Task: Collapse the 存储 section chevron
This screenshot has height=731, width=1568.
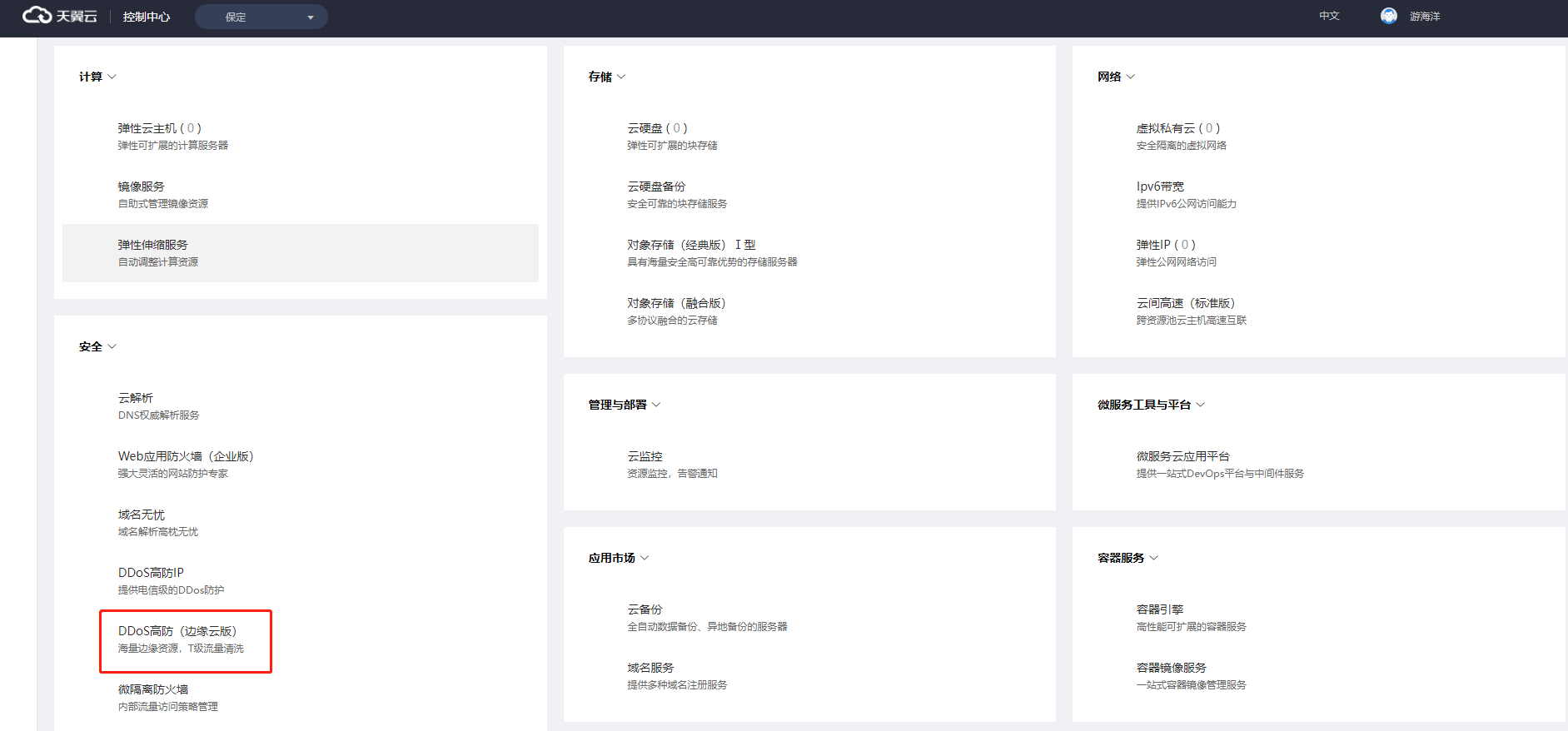Action: point(621,77)
